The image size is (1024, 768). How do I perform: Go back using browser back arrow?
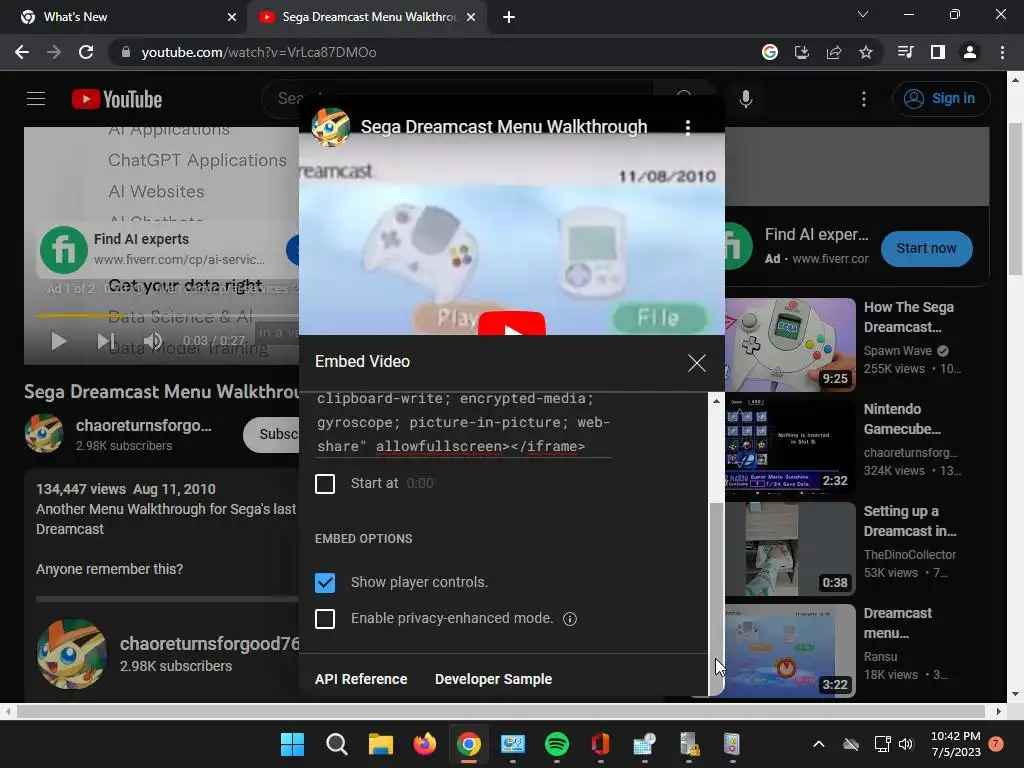tap(22, 52)
